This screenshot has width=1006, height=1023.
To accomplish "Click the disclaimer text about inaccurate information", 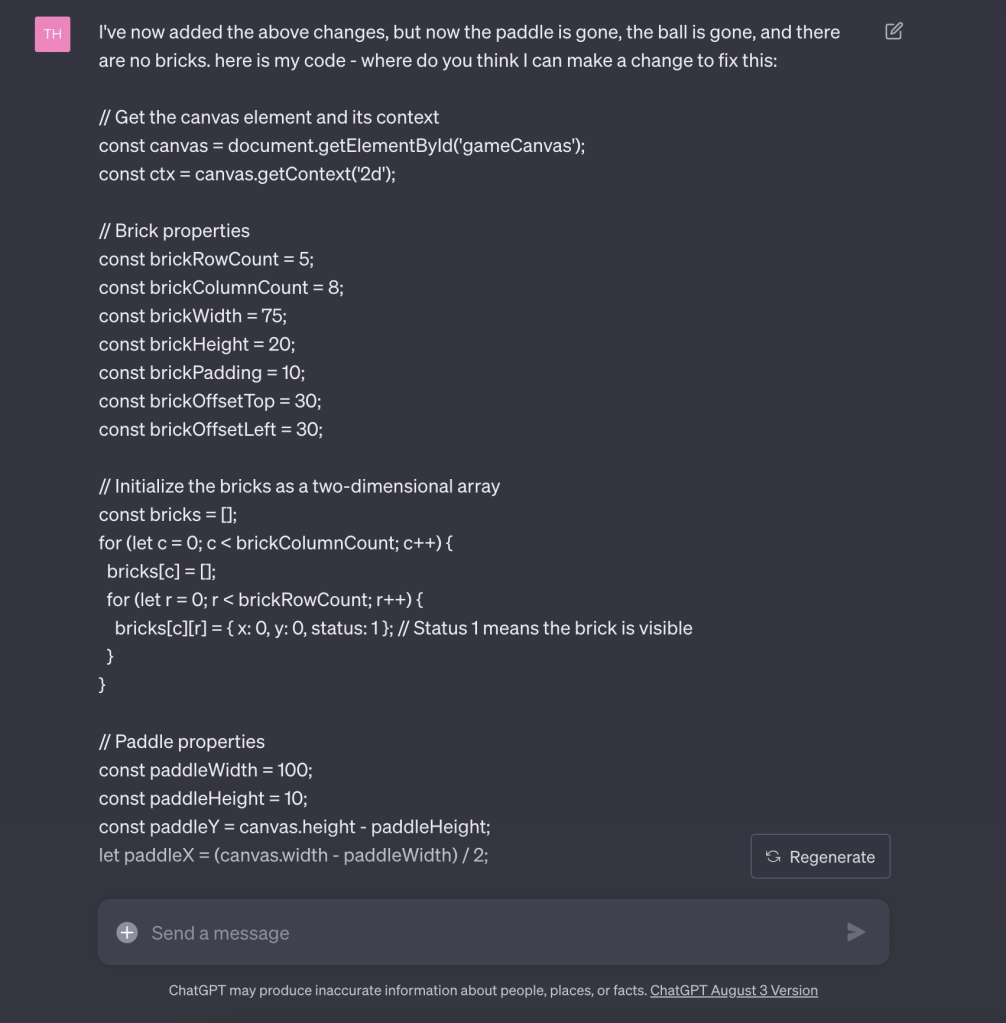I will click(408, 990).
